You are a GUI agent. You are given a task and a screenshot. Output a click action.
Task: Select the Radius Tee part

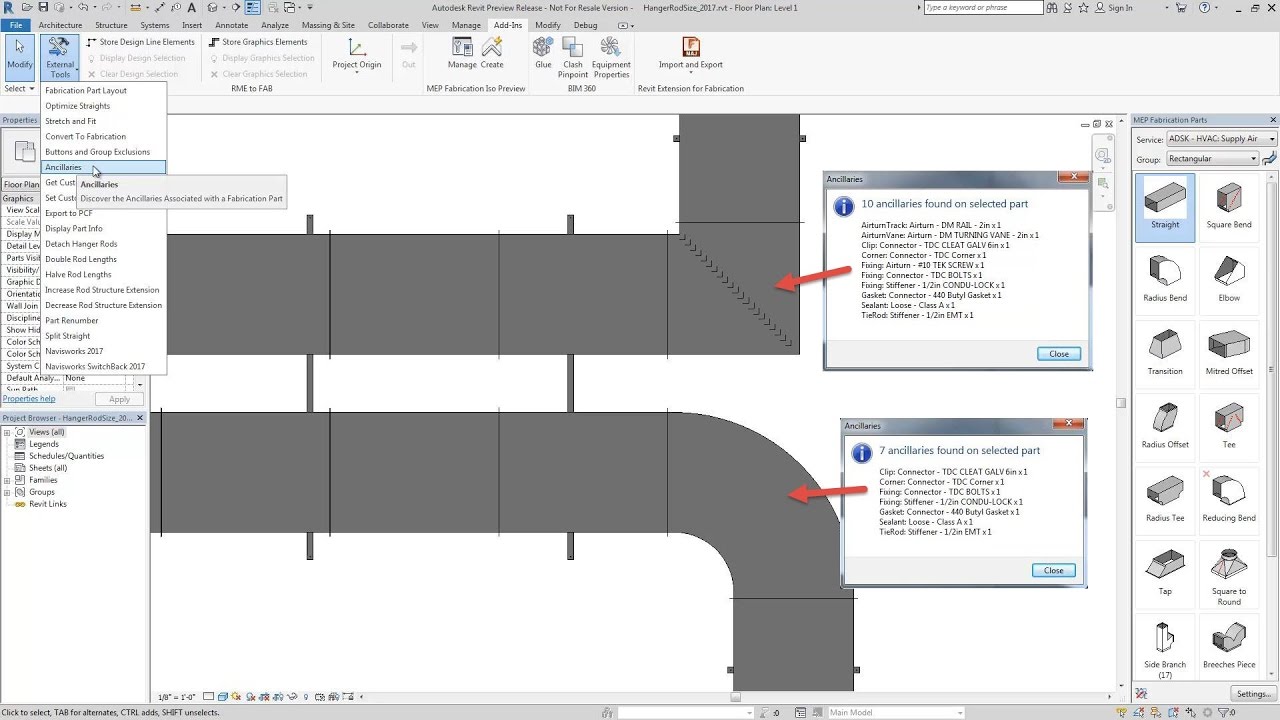click(x=1165, y=500)
